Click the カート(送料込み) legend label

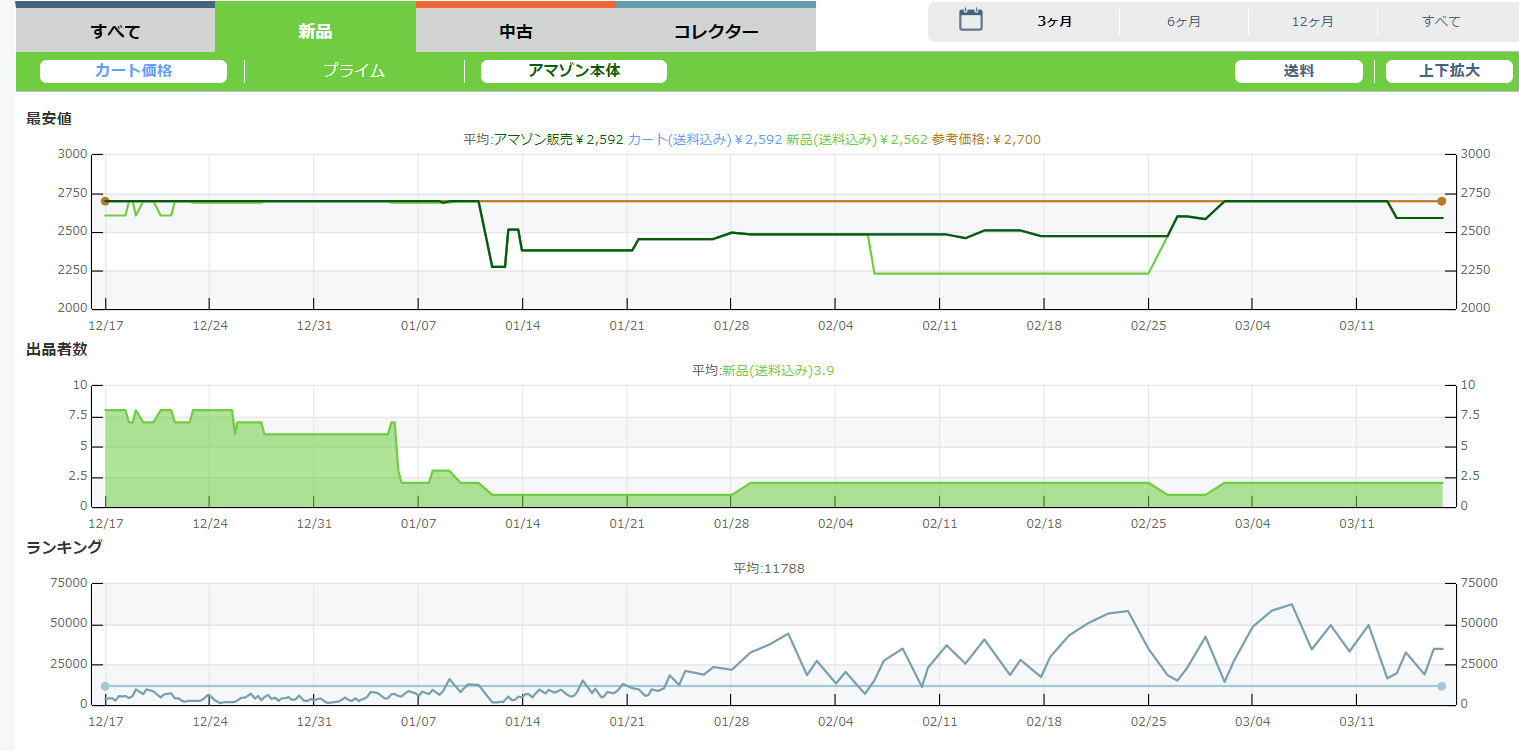679,139
